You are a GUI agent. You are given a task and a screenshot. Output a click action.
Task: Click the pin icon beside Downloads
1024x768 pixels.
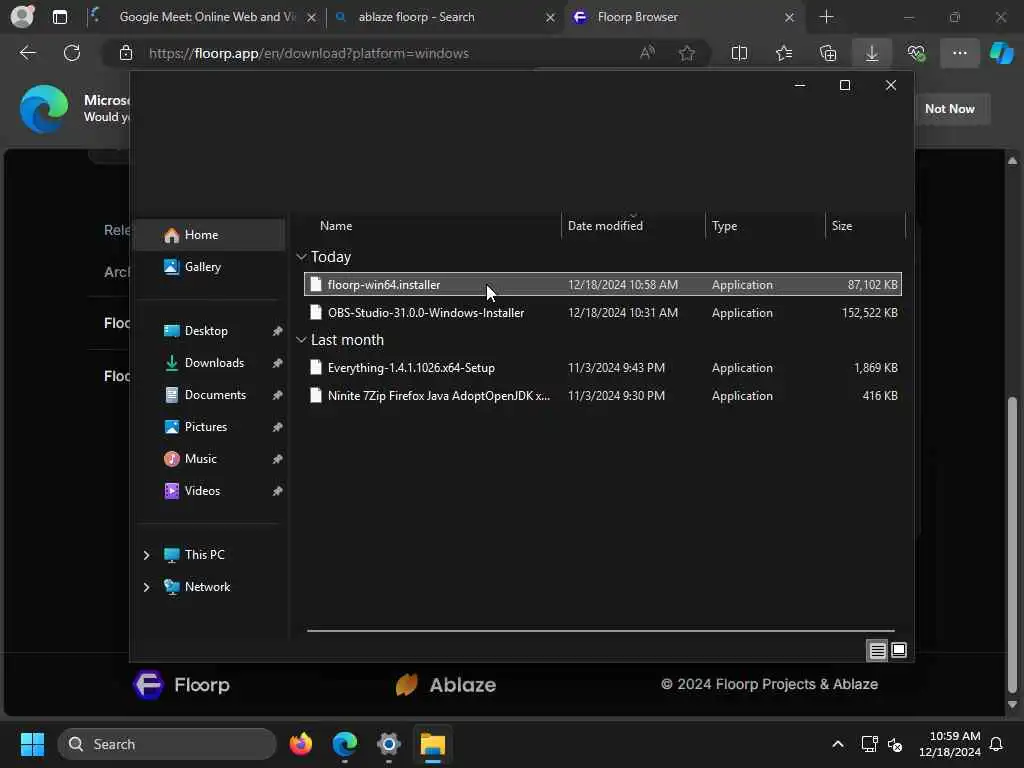pos(278,363)
